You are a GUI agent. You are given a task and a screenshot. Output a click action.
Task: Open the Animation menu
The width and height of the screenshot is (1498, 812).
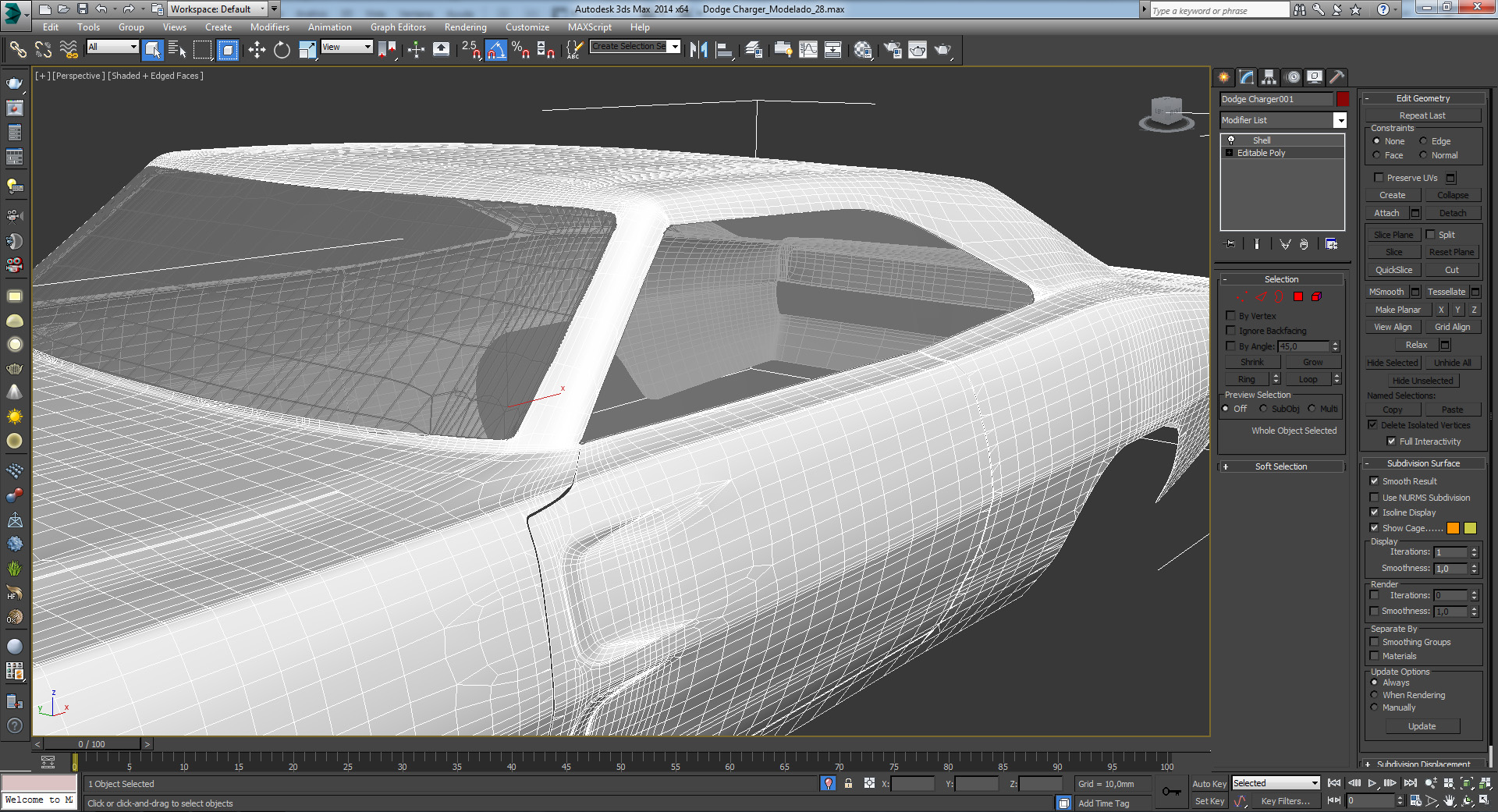[x=329, y=27]
